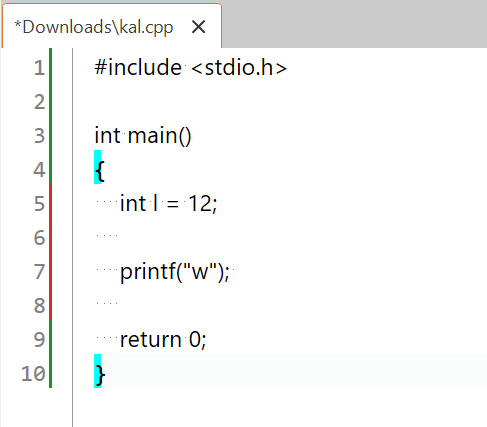The height and width of the screenshot is (427, 487).
Task: Click the 'int' keyword before main
Action: 107,136
